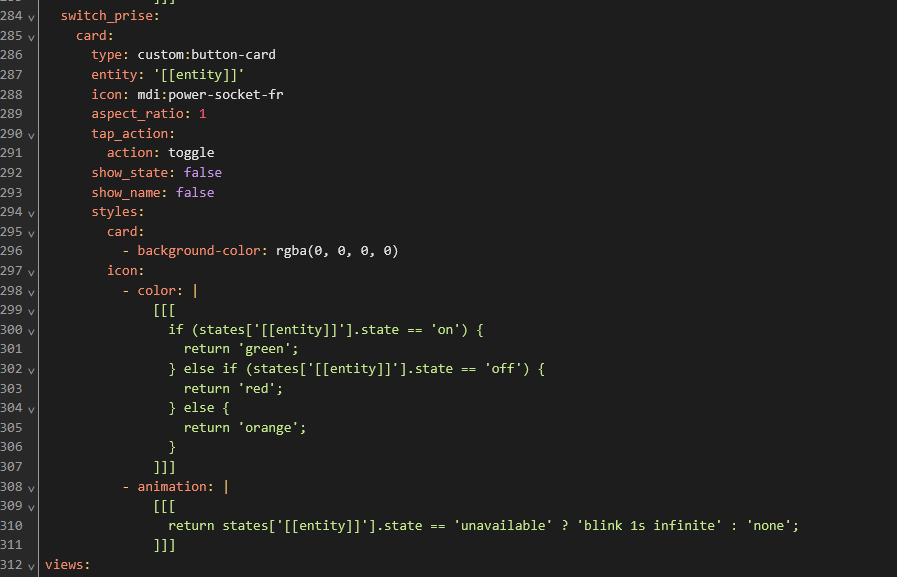The height and width of the screenshot is (577, 897).
Task: Collapse the switch_prise block fold arrow
Action: click(33, 17)
